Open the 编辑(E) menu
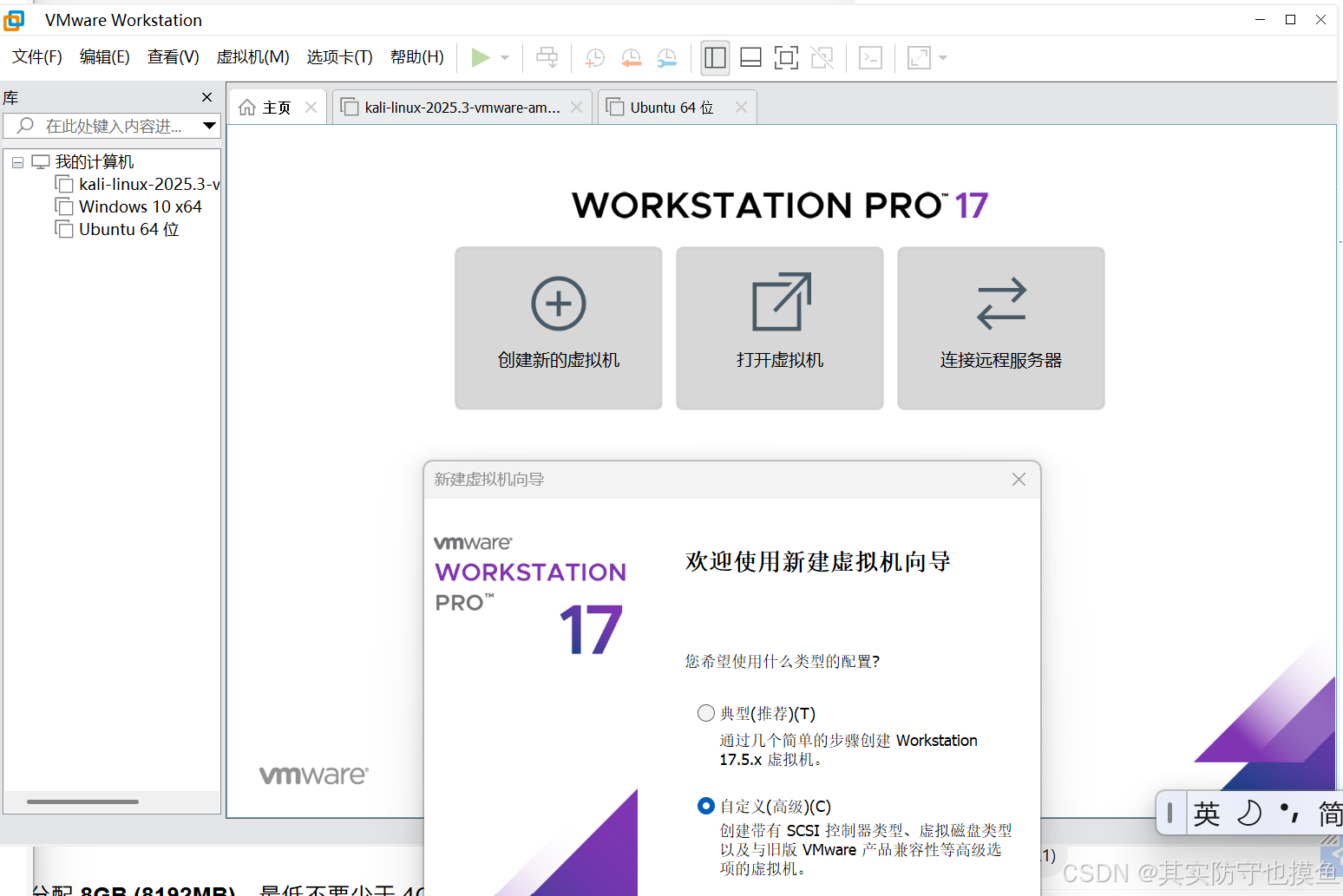 tap(105, 56)
